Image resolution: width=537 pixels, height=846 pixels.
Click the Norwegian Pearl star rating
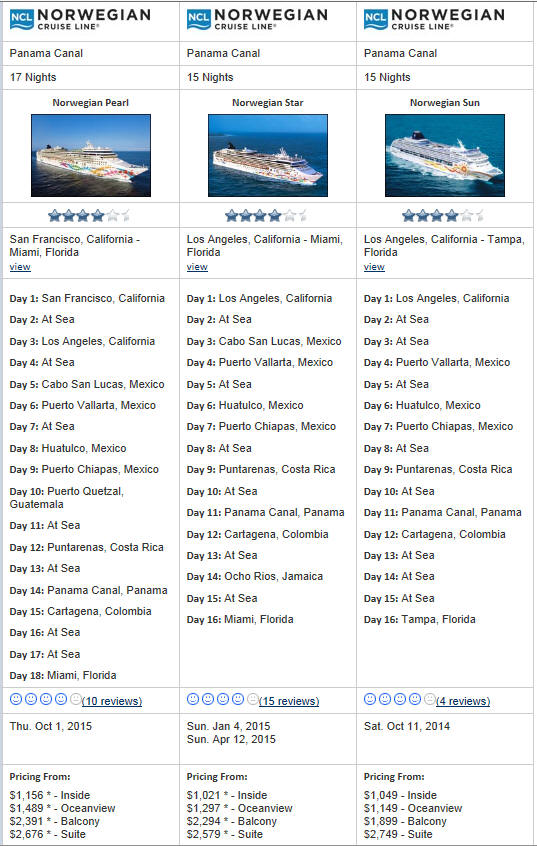(89, 216)
